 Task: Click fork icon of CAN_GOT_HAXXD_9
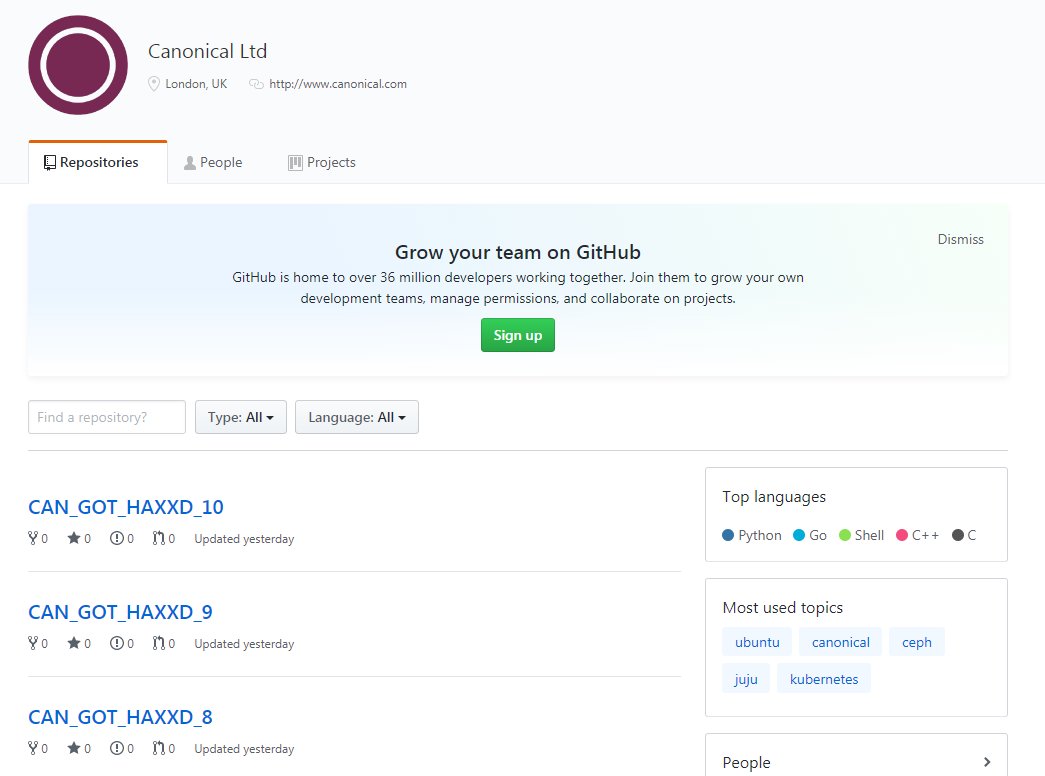pos(33,643)
